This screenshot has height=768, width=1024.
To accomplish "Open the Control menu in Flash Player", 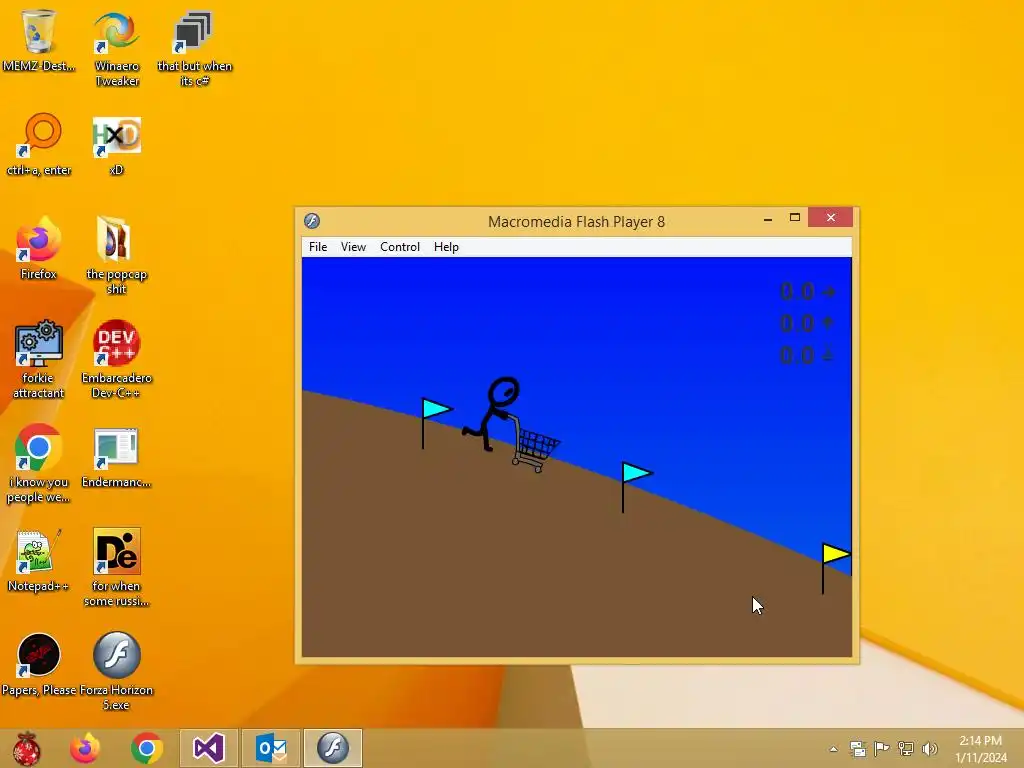I will point(400,247).
